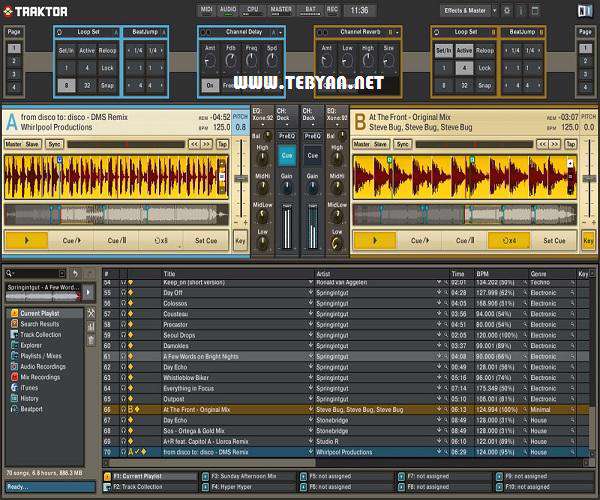Screen dimensions: 600x500
Task: Toggle the fullscreen layout icon in header
Action: (x=535, y=11)
